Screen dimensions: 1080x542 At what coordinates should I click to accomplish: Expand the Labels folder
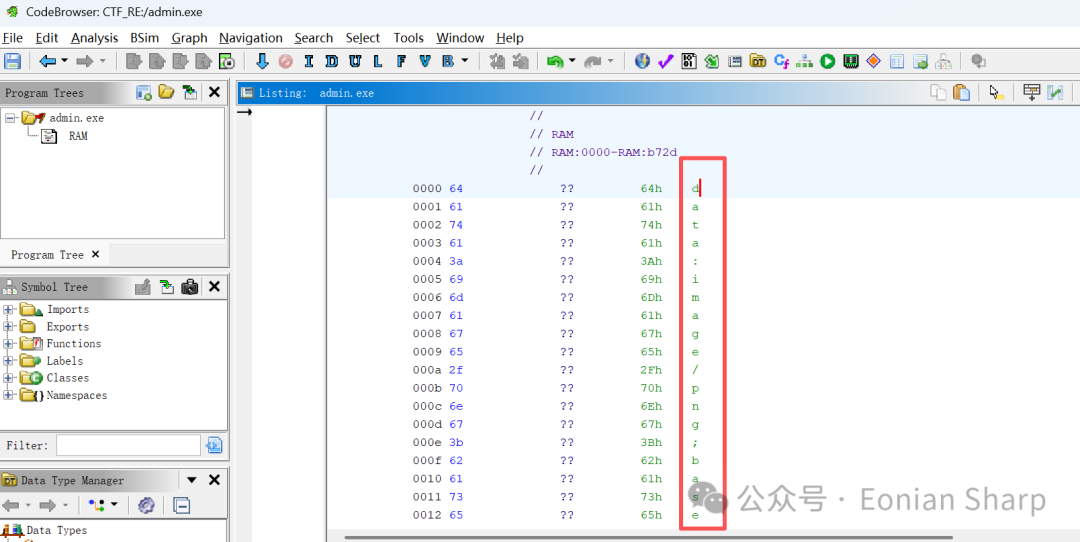coord(8,361)
